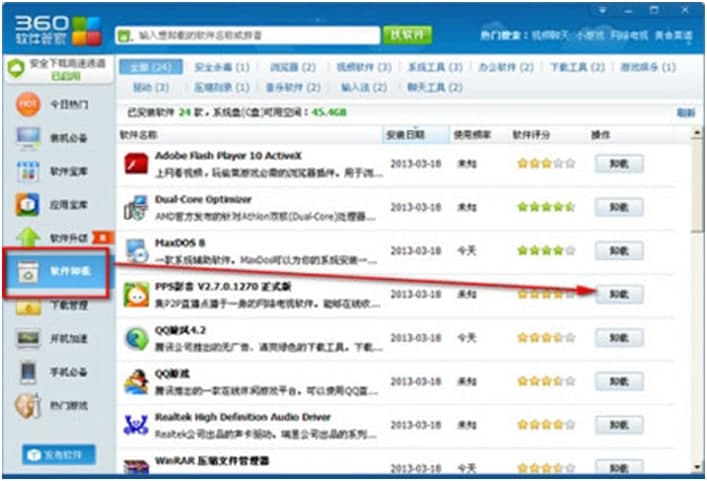Open 软件宝库 in the sidebar
Screen dimensions: 707x481
pos(52,171)
